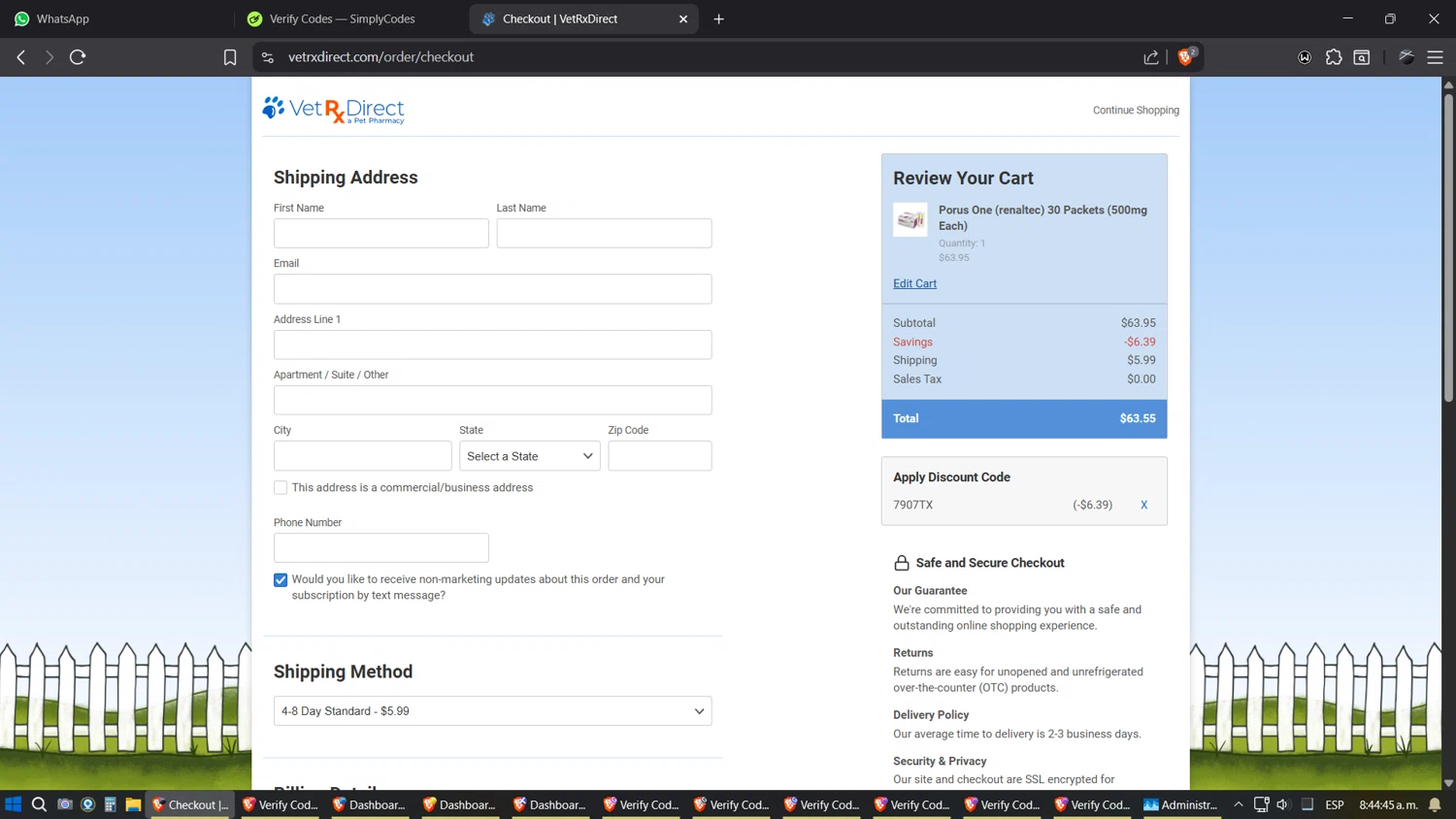This screenshot has width=1456, height=819.
Task: Open Windows taskbar search
Action: click(39, 804)
